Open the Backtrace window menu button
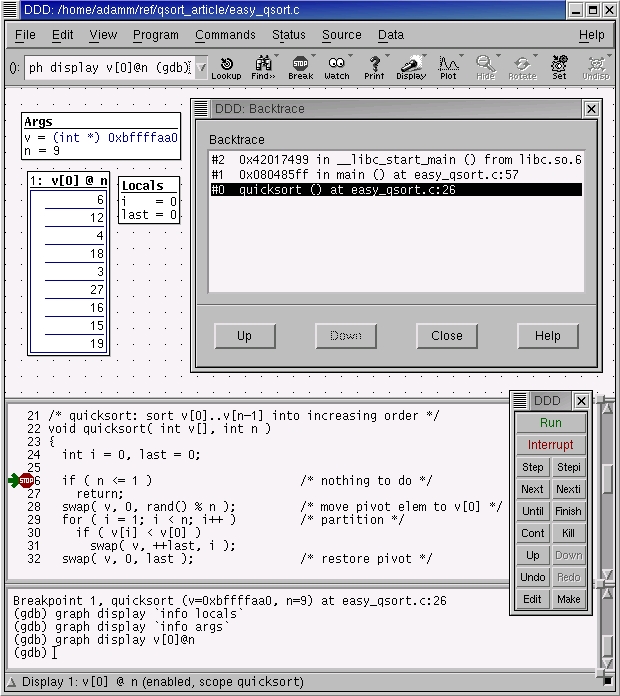The image size is (620, 696). [200, 109]
